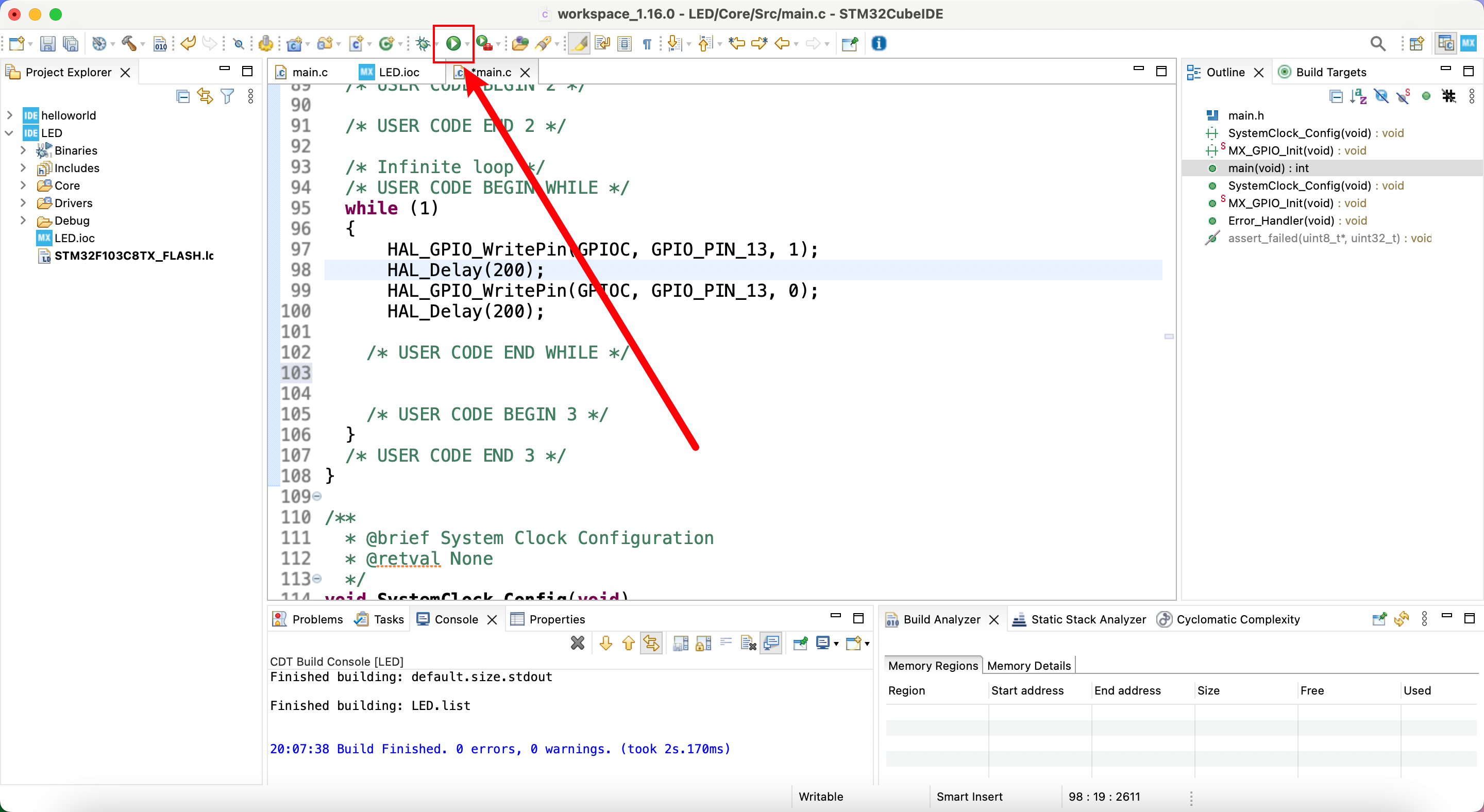Viewport: 1484px width, 812px height.
Task: Open the Tasks tab
Action: (380, 619)
